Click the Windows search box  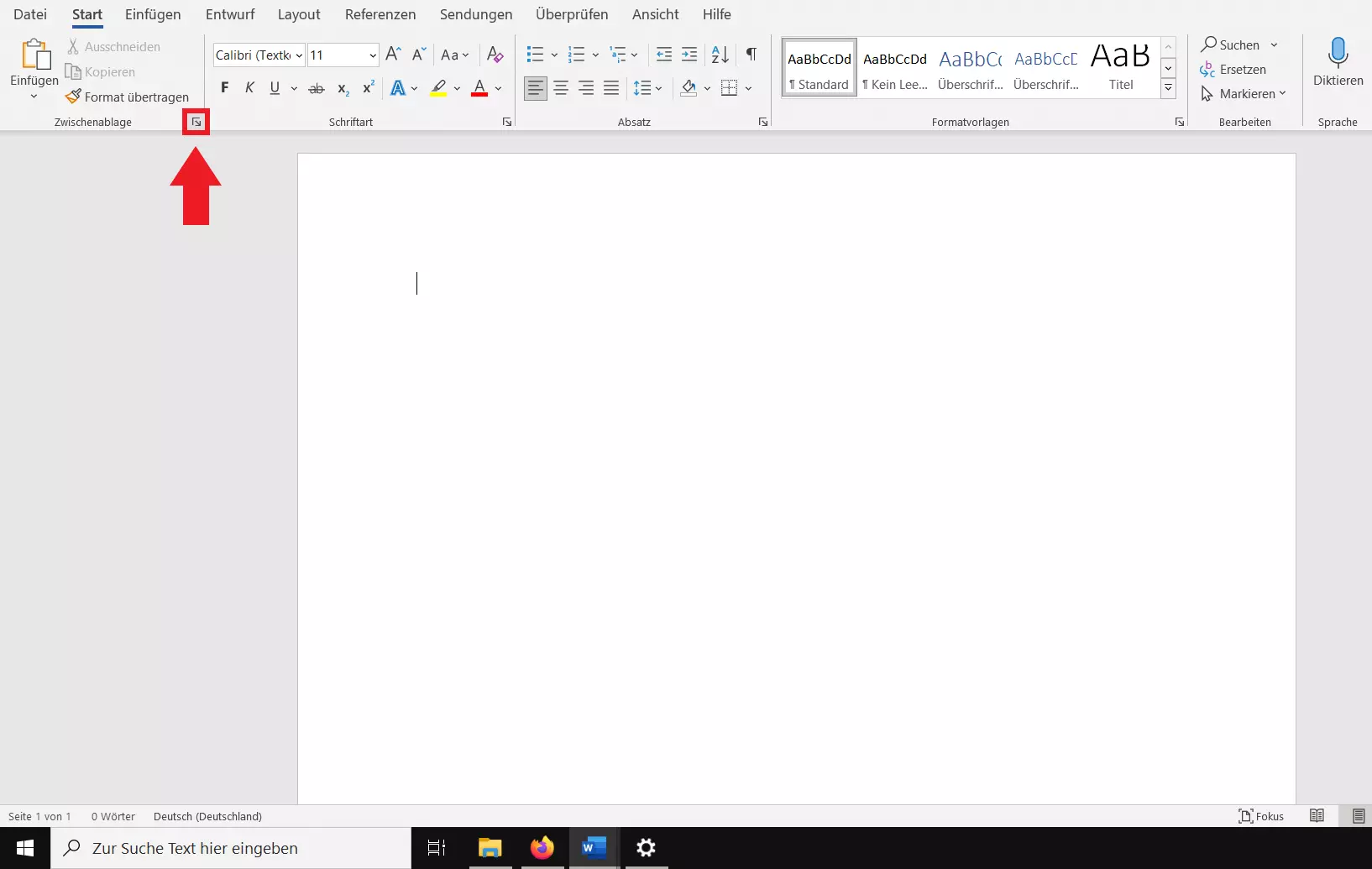point(231,848)
